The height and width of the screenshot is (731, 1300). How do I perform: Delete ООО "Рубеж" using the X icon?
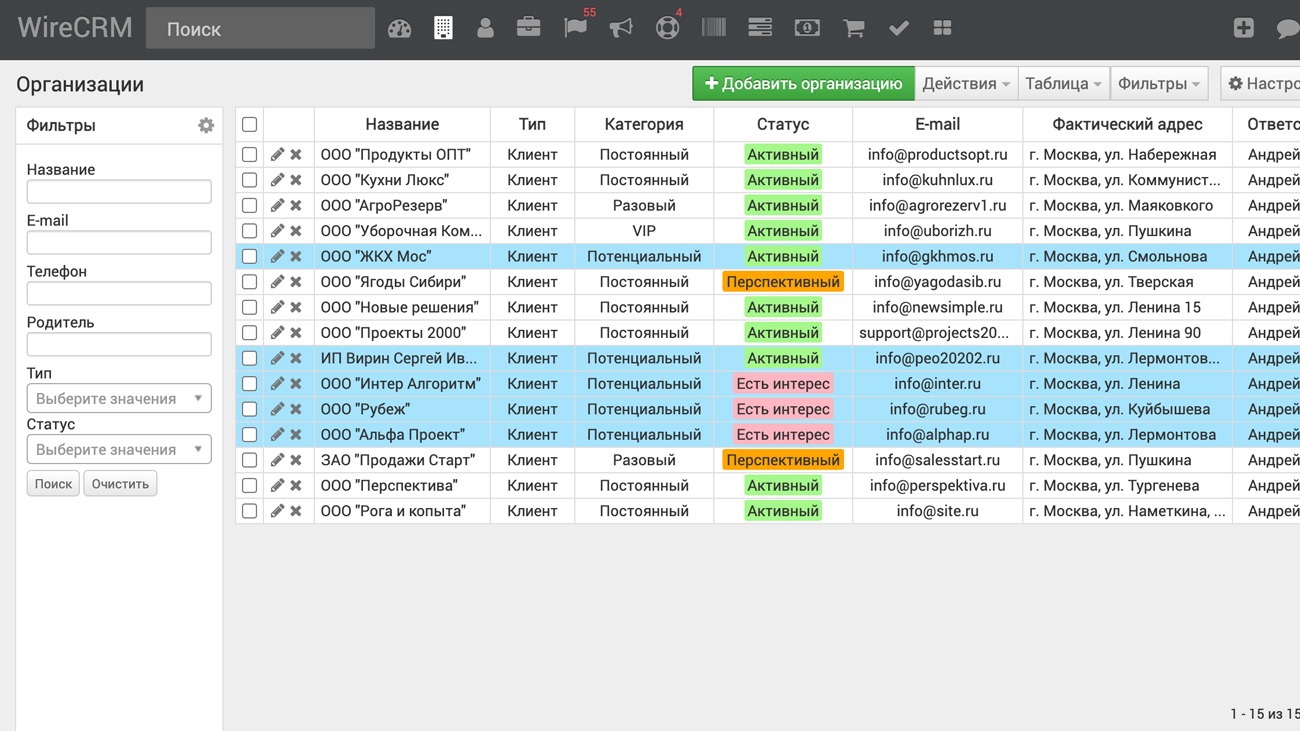pos(296,409)
